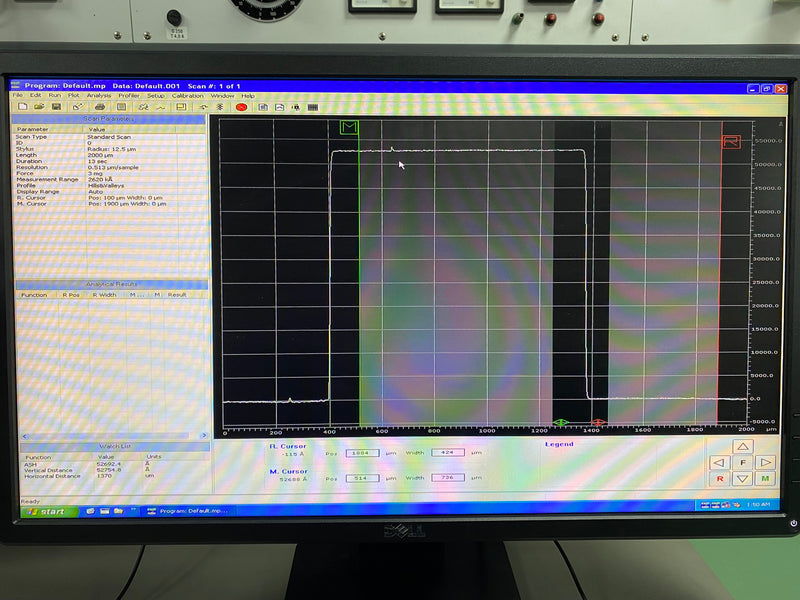The height and width of the screenshot is (600, 800).
Task: Click the stylus tower down toolbar icon
Action: click(220, 107)
